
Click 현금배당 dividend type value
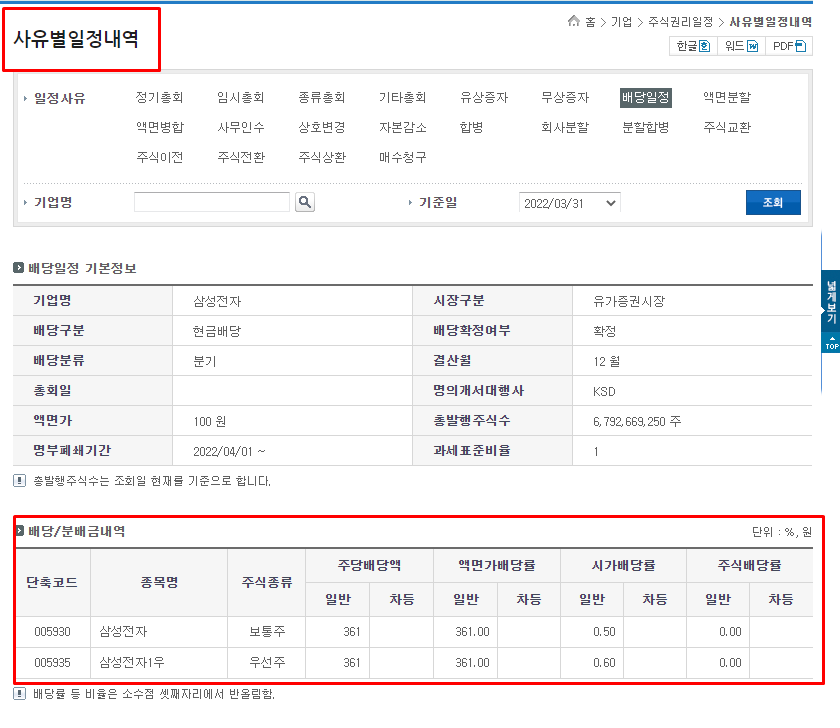click(217, 332)
